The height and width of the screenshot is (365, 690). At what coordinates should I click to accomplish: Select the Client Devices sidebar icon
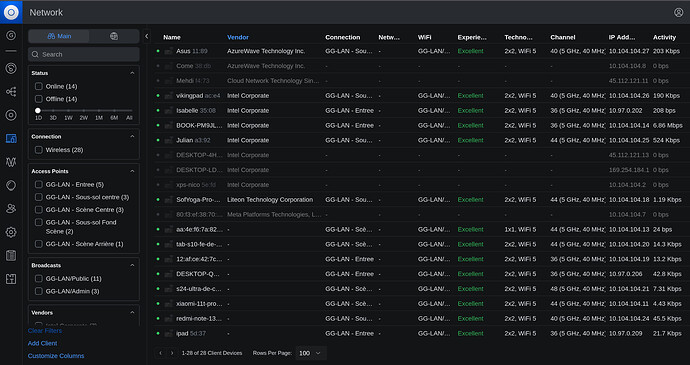pyautogui.click(x=11, y=139)
